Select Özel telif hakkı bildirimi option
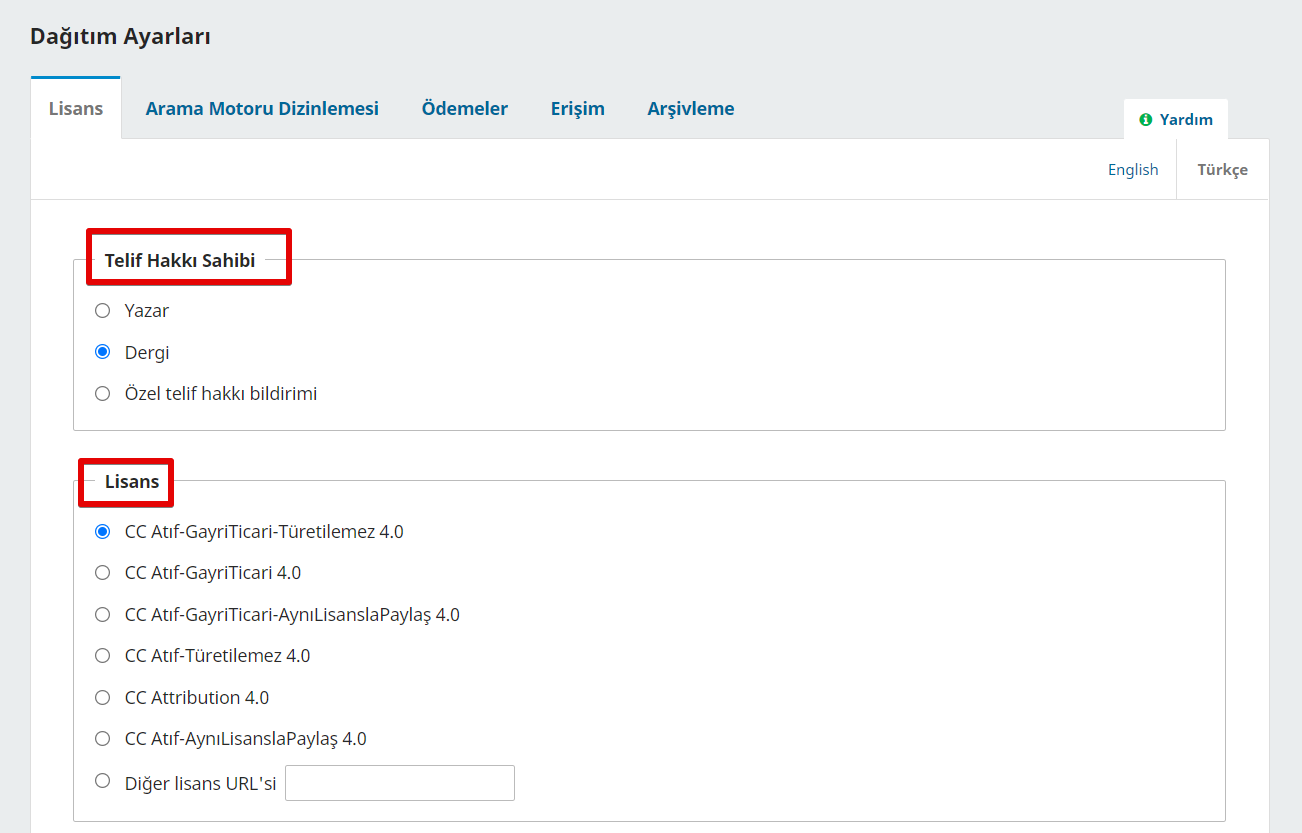Image resolution: width=1302 pixels, height=833 pixels. click(102, 394)
